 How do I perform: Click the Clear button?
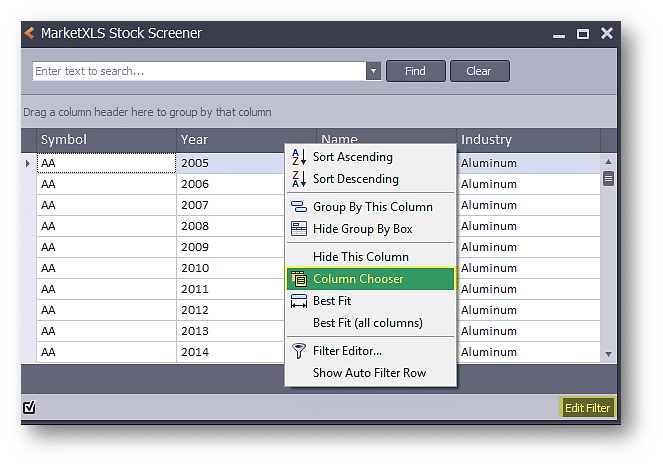pos(479,71)
